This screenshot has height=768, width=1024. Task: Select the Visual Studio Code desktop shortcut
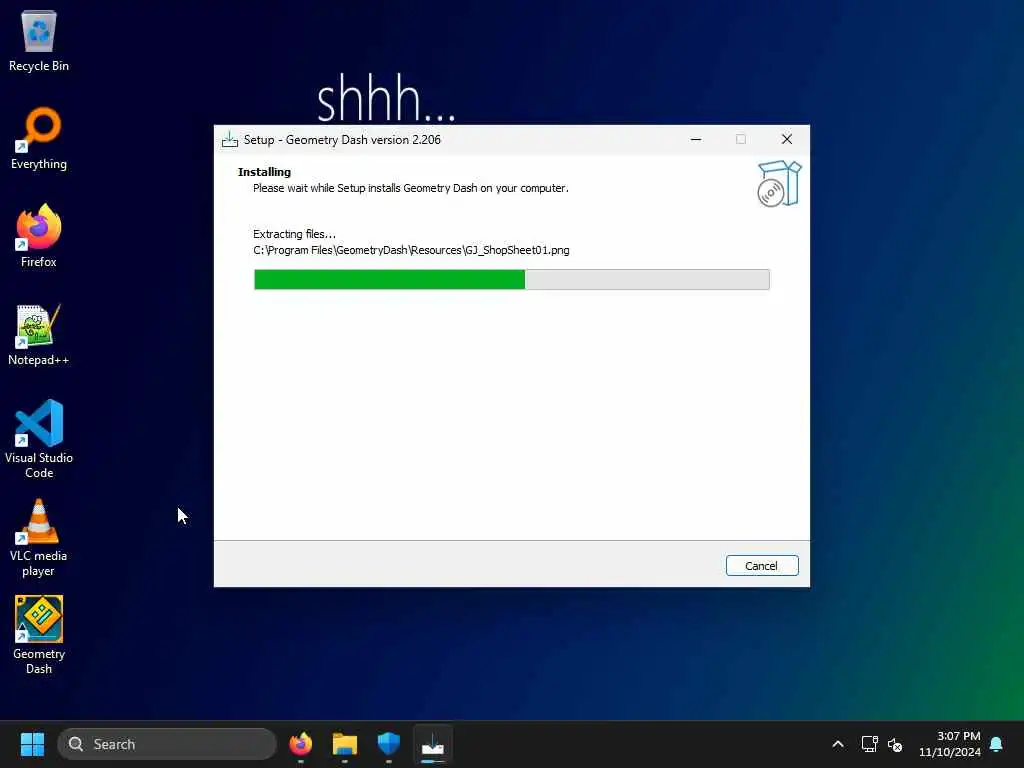pyautogui.click(x=39, y=439)
